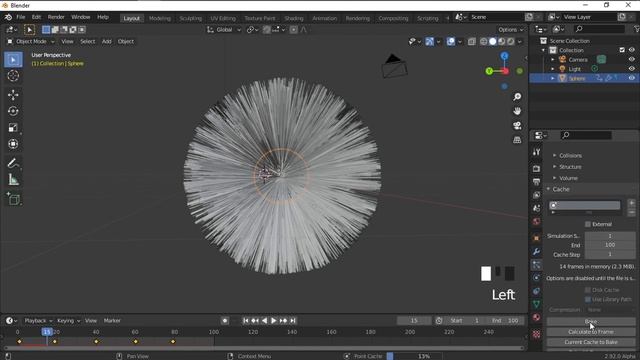The width and height of the screenshot is (640, 360).
Task: Open the Window menu
Action: tap(80, 17)
